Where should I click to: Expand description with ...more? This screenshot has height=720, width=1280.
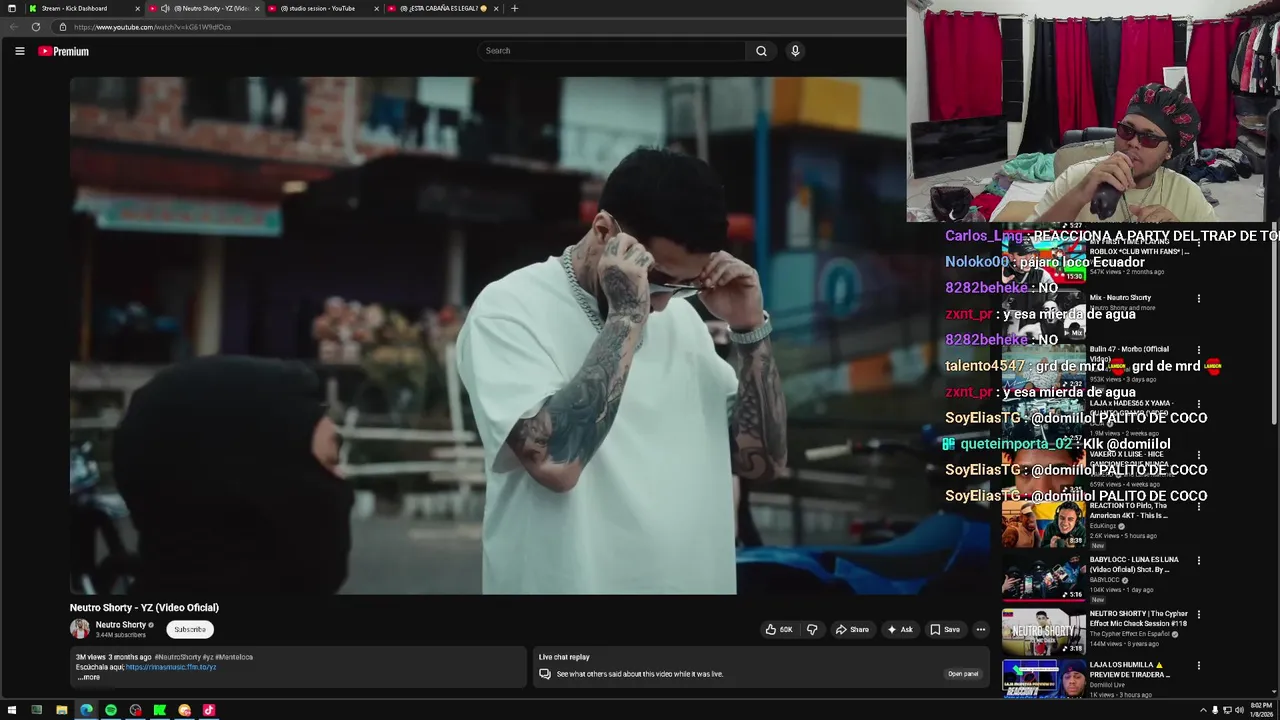88,677
